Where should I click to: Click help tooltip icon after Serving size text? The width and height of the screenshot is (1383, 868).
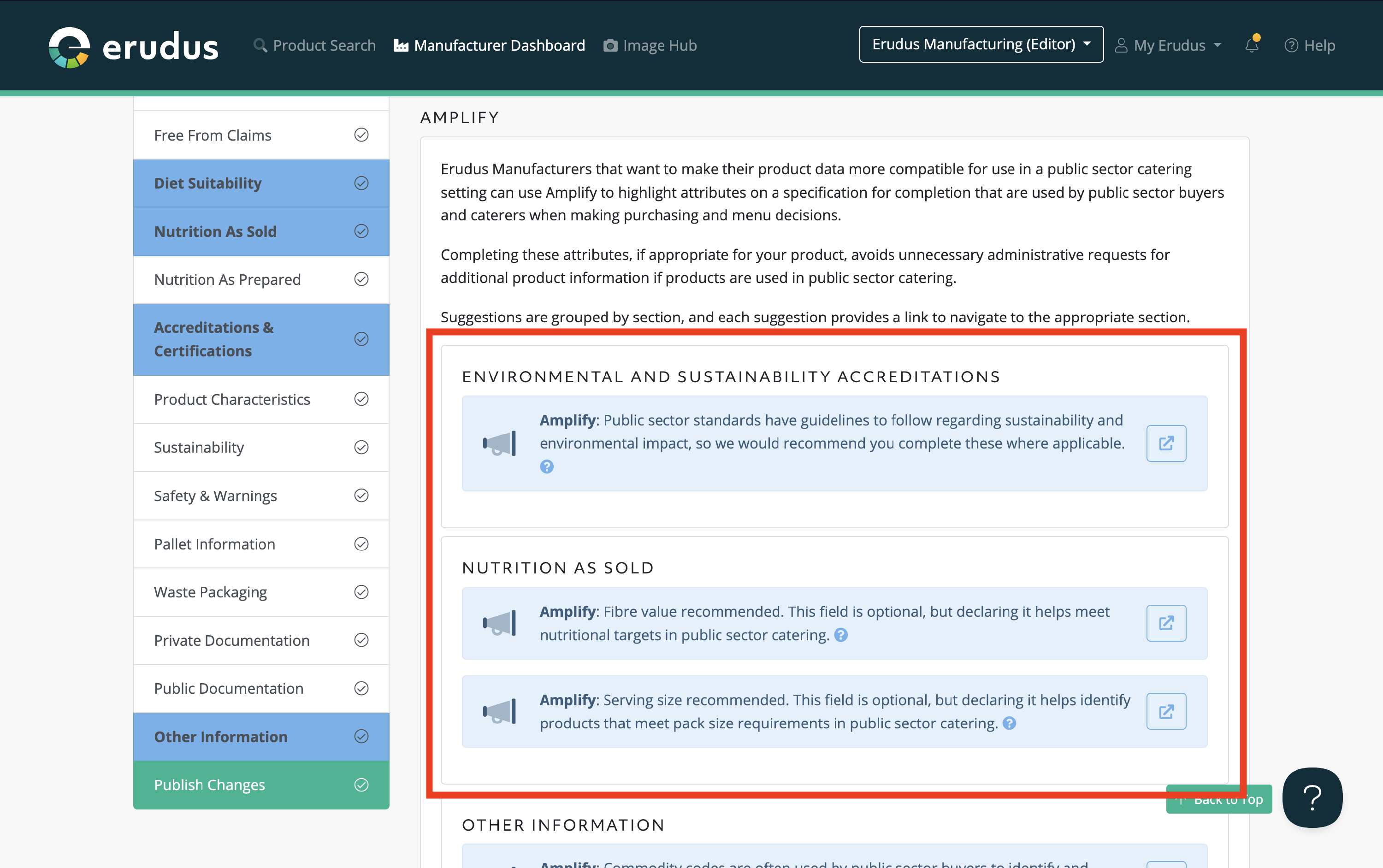tap(1009, 723)
